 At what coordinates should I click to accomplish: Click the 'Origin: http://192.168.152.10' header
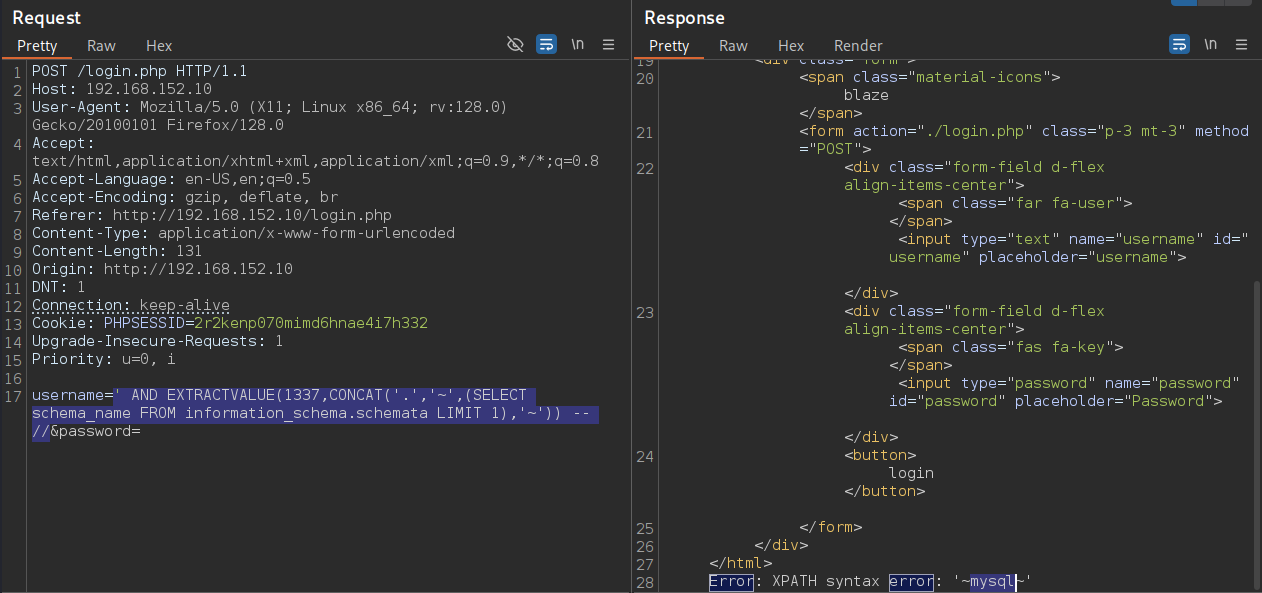(162, 270)
